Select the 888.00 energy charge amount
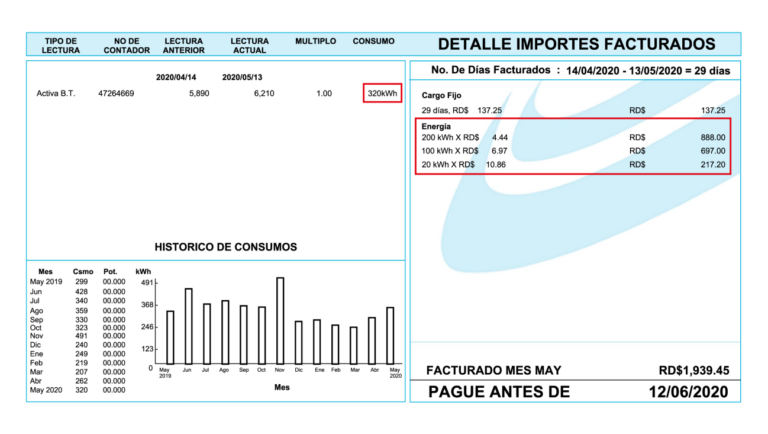768x434 pixels. [x=712, y=137]
